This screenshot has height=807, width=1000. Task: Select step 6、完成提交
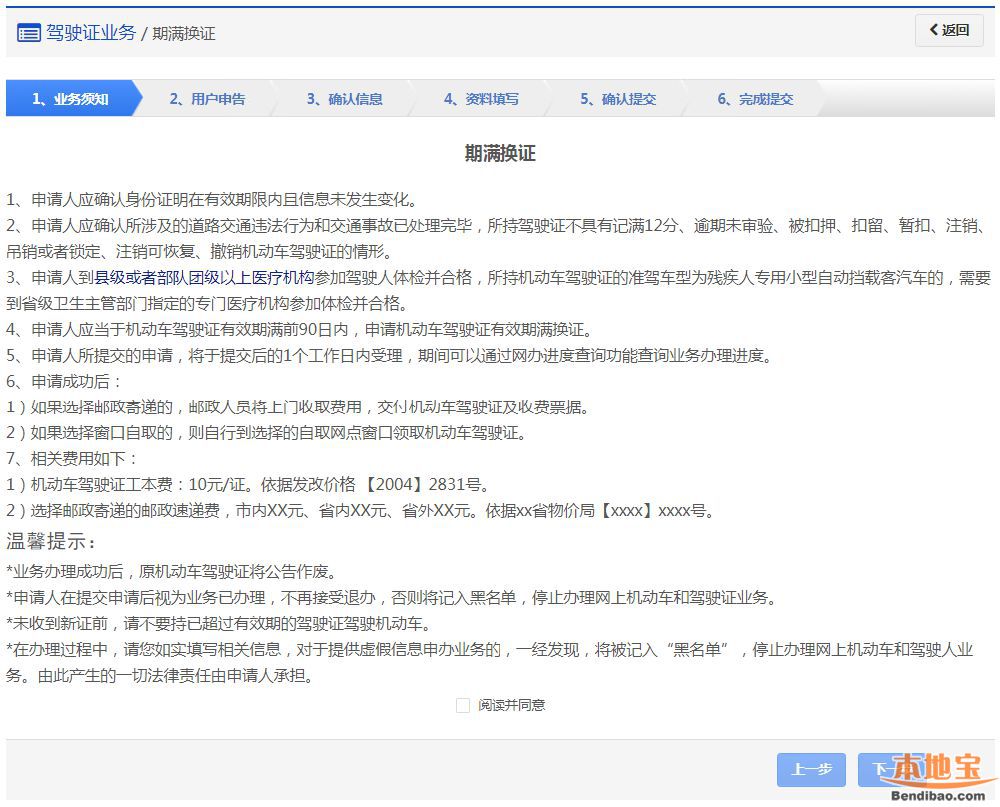pos(755,99)
